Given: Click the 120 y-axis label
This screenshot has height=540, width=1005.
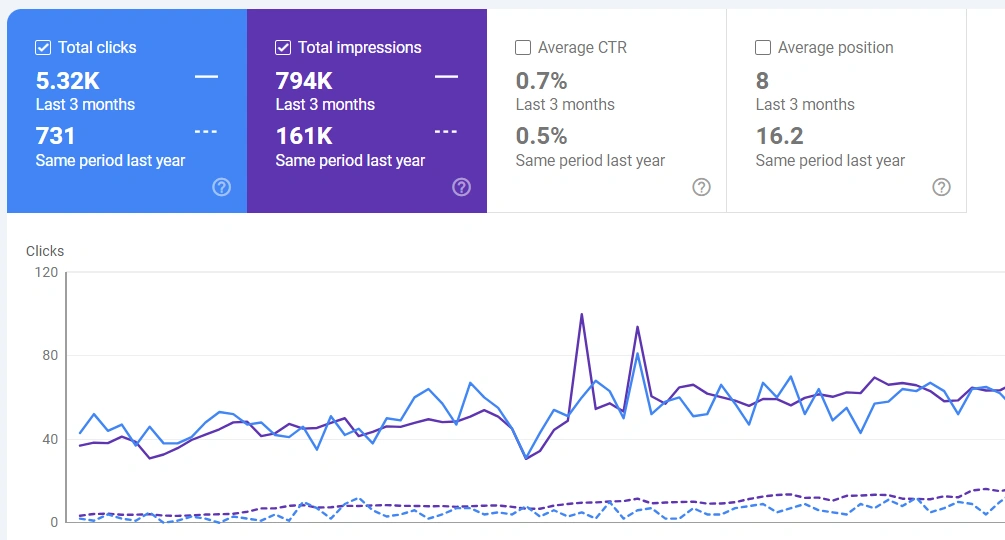Looking at the screenshot, I should pos(45,272).
